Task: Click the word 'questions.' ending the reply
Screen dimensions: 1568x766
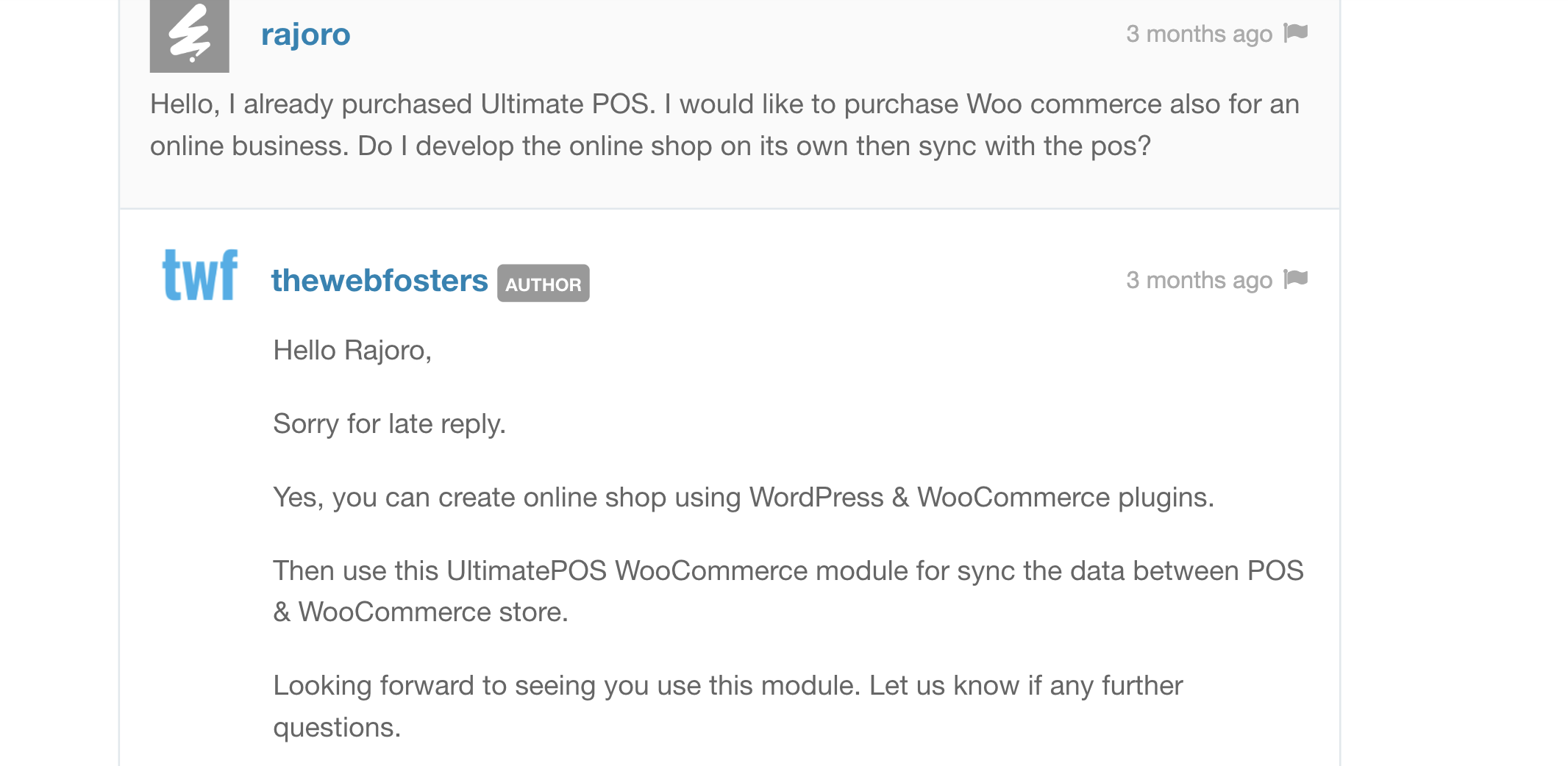Action: point(337,728)
